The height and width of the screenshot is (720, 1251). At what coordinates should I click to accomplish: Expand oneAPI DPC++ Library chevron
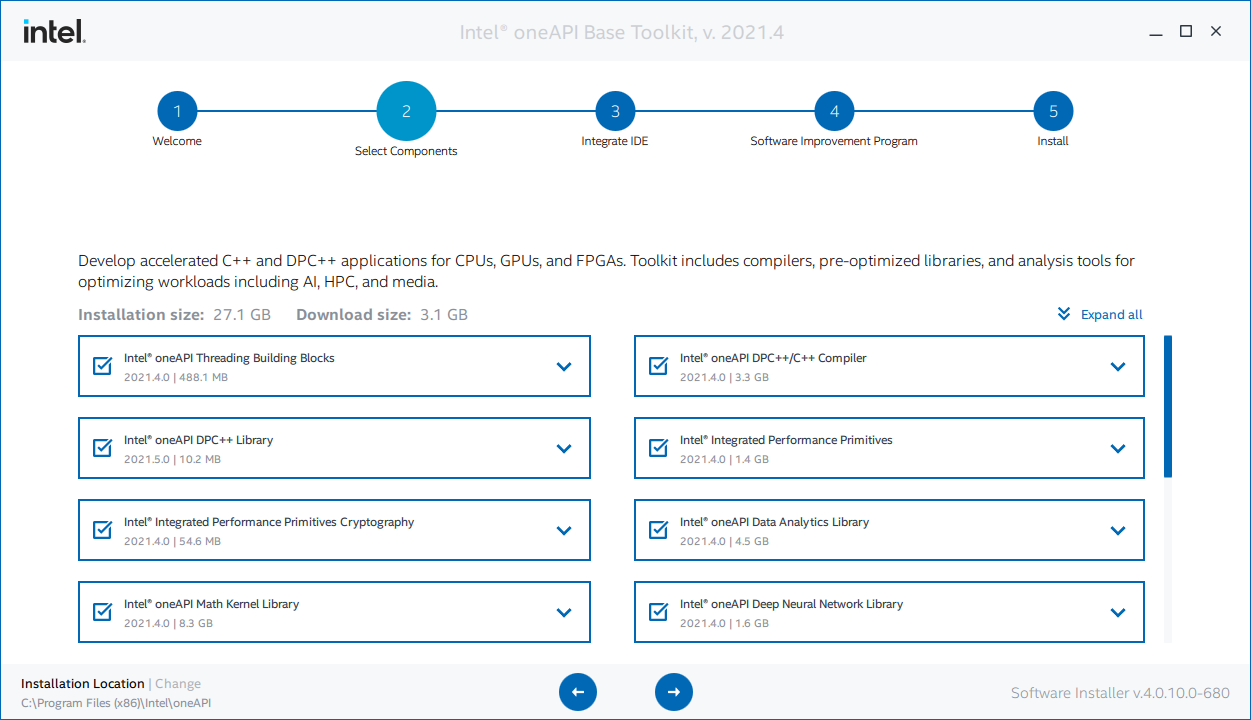click(564, 449)
